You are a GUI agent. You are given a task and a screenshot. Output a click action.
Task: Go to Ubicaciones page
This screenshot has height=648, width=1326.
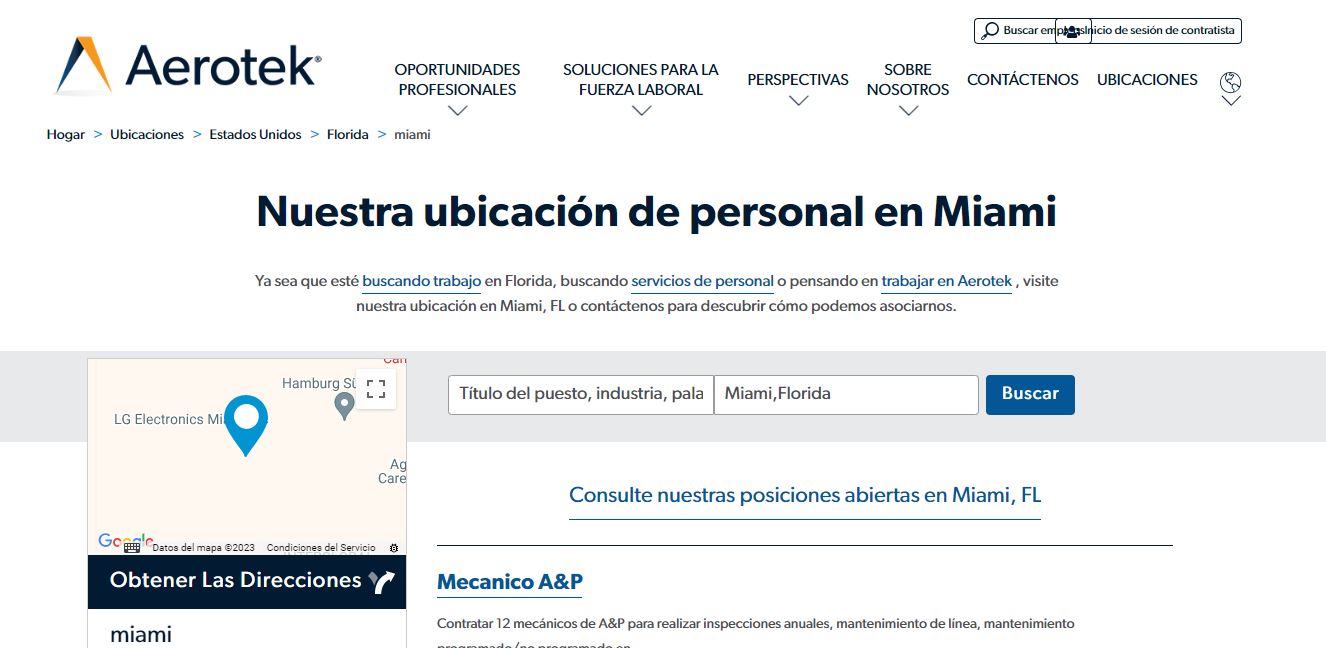click(1147, 80)
